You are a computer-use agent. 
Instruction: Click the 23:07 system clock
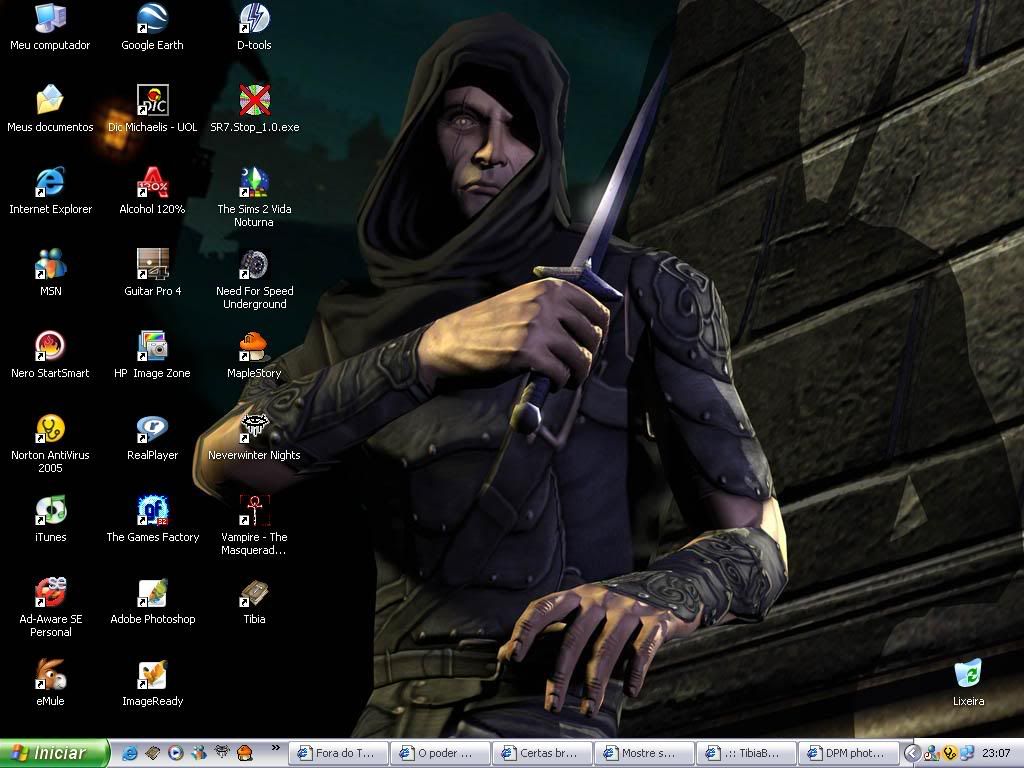(x=996, y=754)
